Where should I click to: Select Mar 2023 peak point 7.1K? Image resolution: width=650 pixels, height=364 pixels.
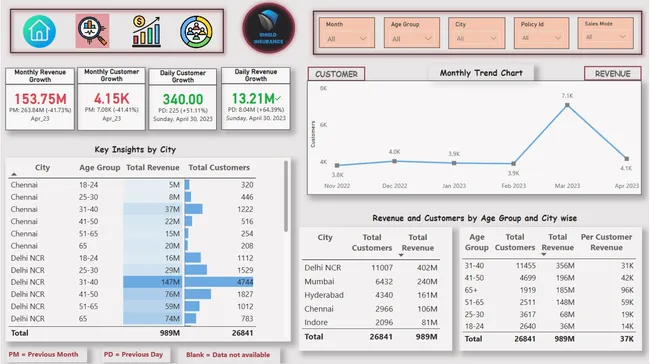(x=567, y=105)
